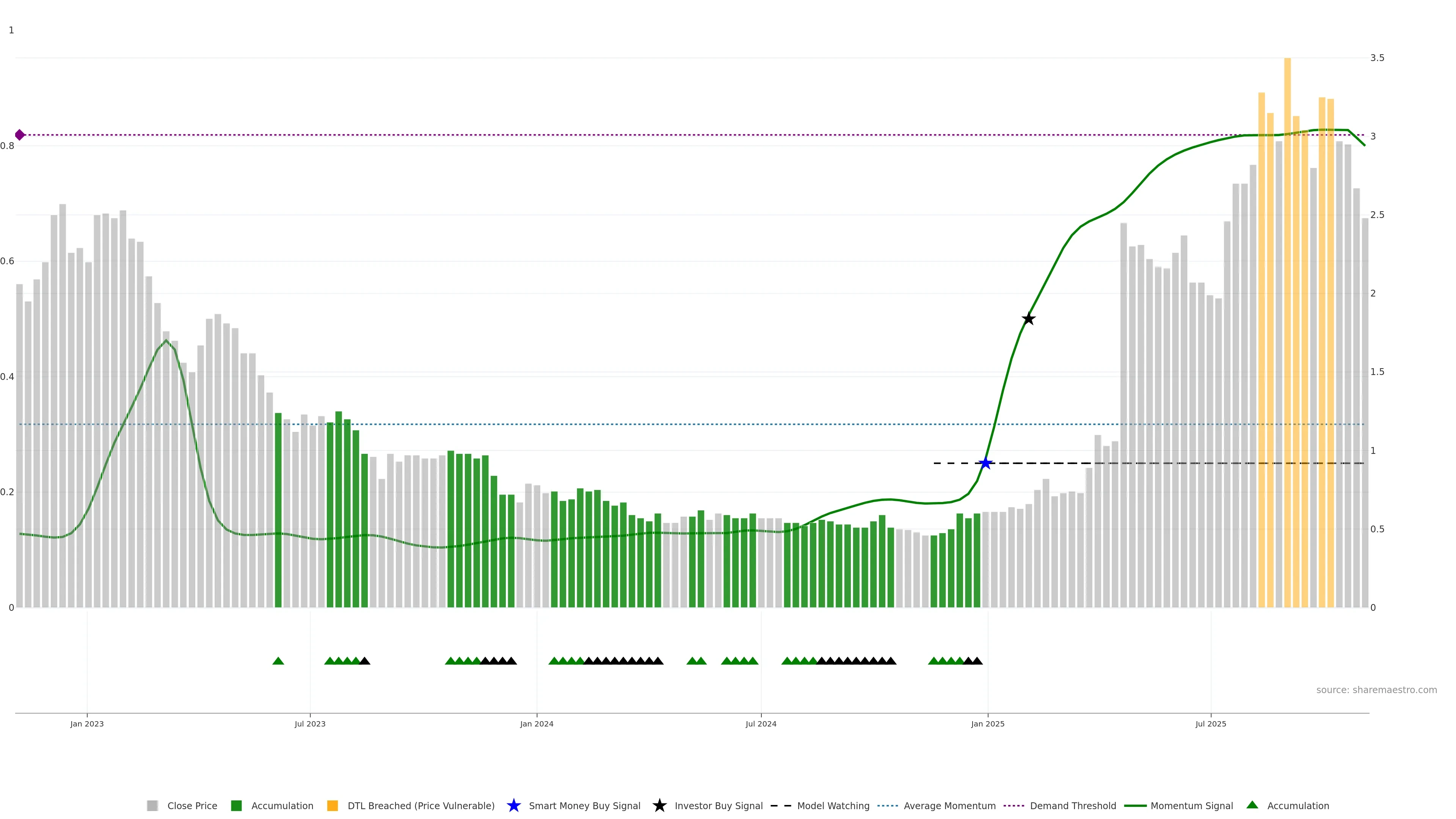Toggle Close Price legend entry
The image size is (1456, 819).
tap(191, 805)
